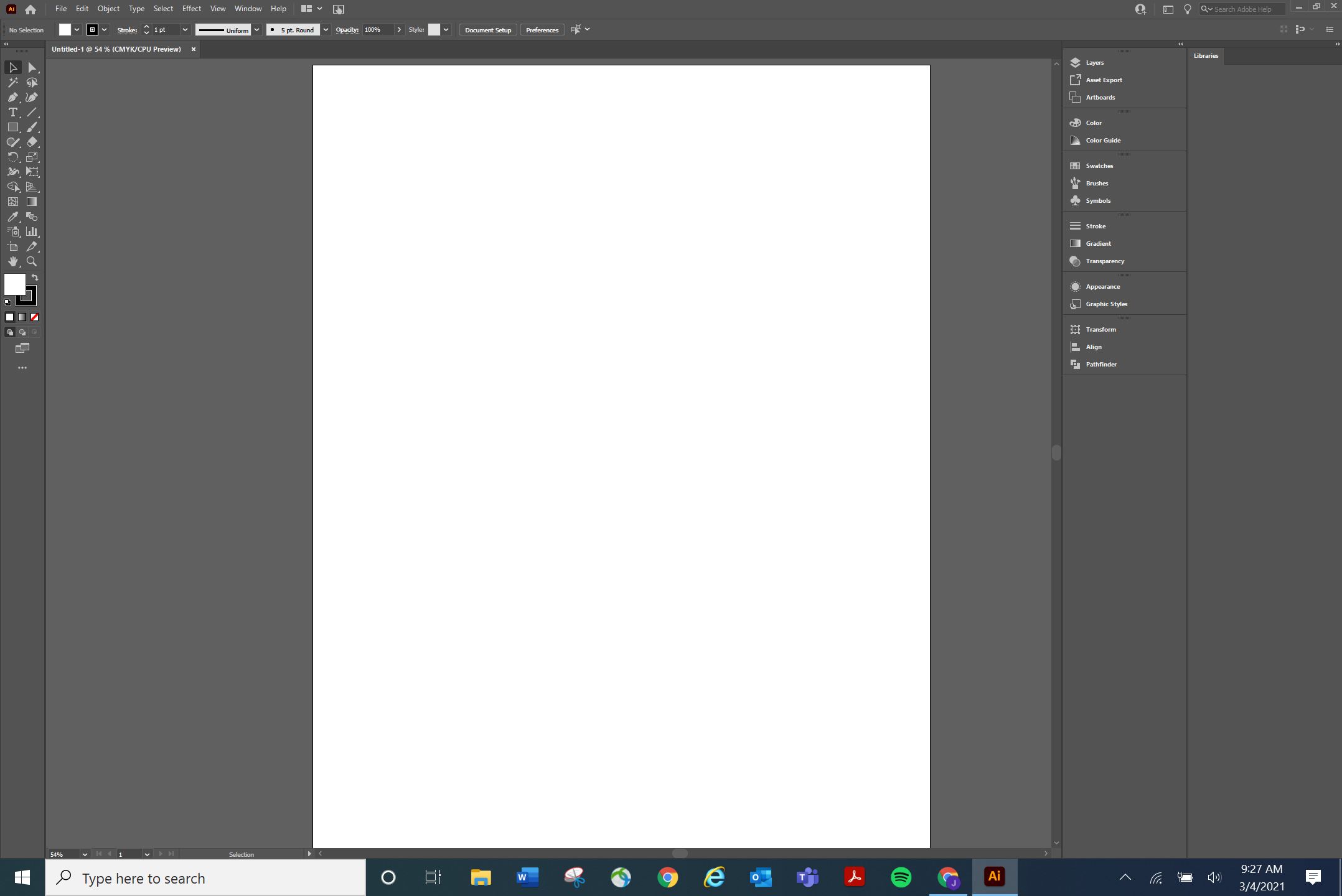Select the Libraries panel tab
This screenshot has height=896, width=1342.
pos(1206,55)
